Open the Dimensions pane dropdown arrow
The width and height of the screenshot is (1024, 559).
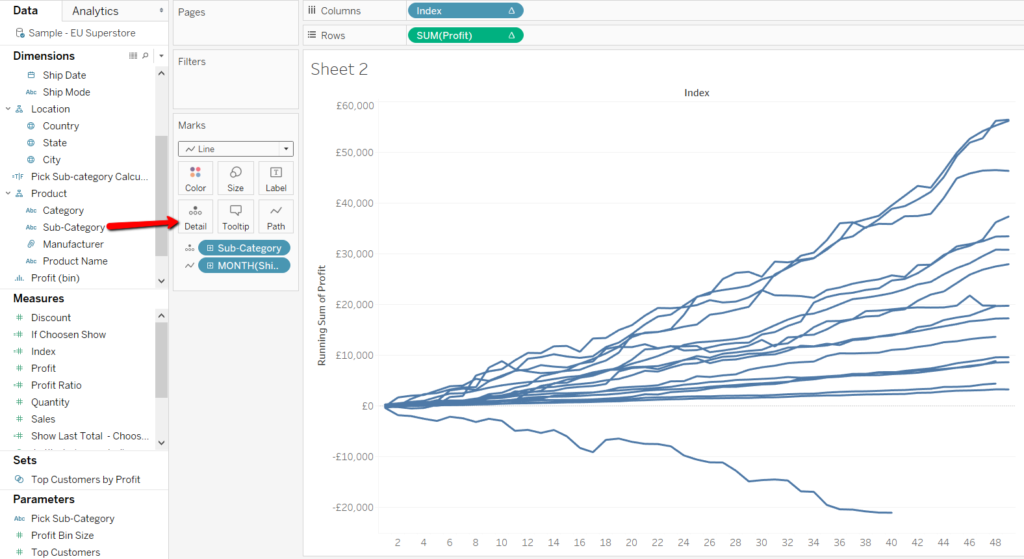pyautogui.click(x=161, y=56)
